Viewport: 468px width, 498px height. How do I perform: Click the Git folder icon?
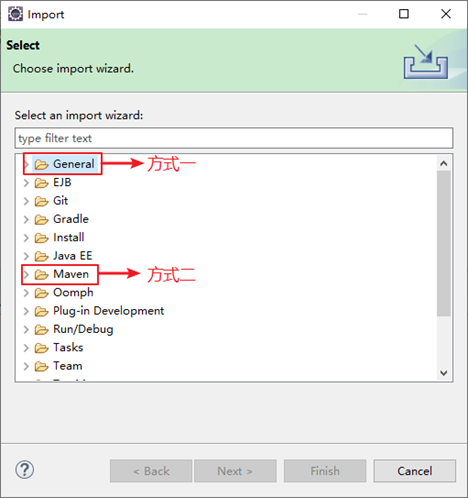[41, 201]
